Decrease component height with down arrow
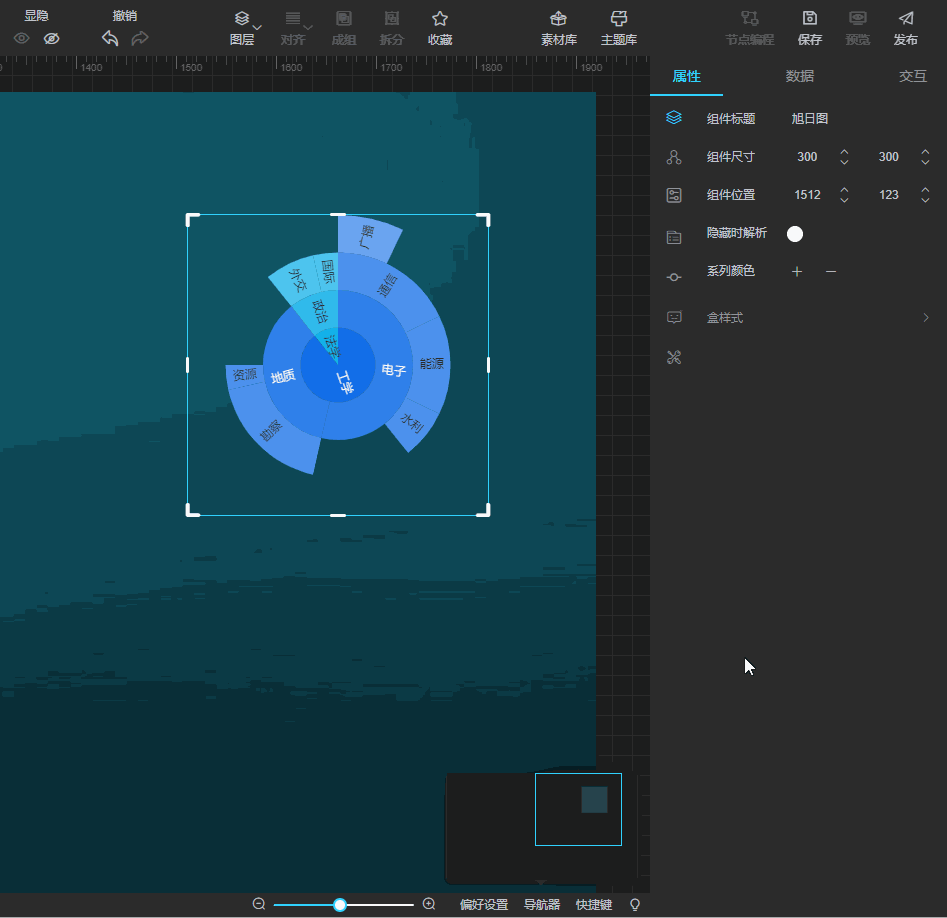Screen dimensions: 947x918 pos(925,162)
